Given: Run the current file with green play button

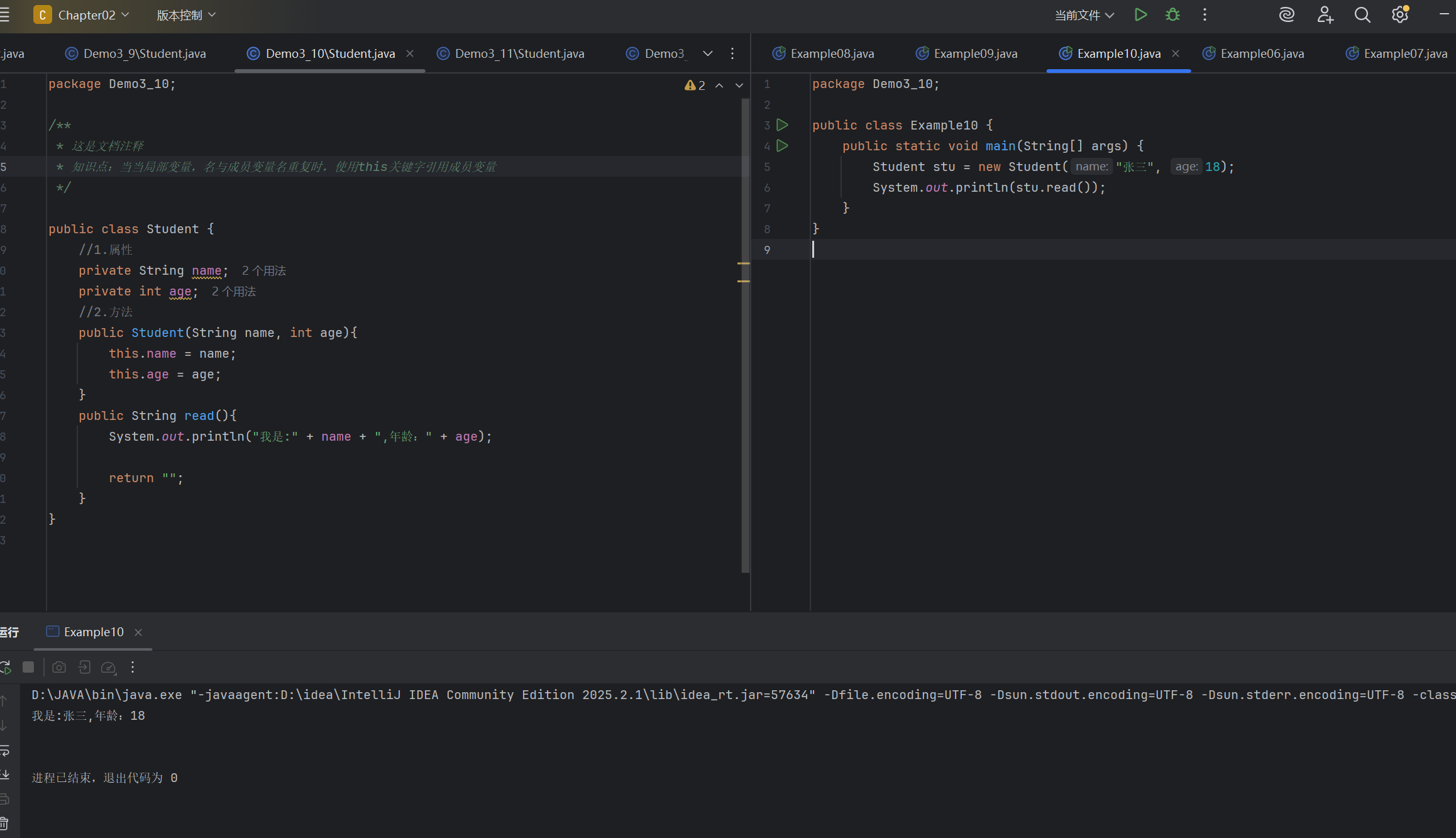Looking at the screenshot, I should 1140,14.
